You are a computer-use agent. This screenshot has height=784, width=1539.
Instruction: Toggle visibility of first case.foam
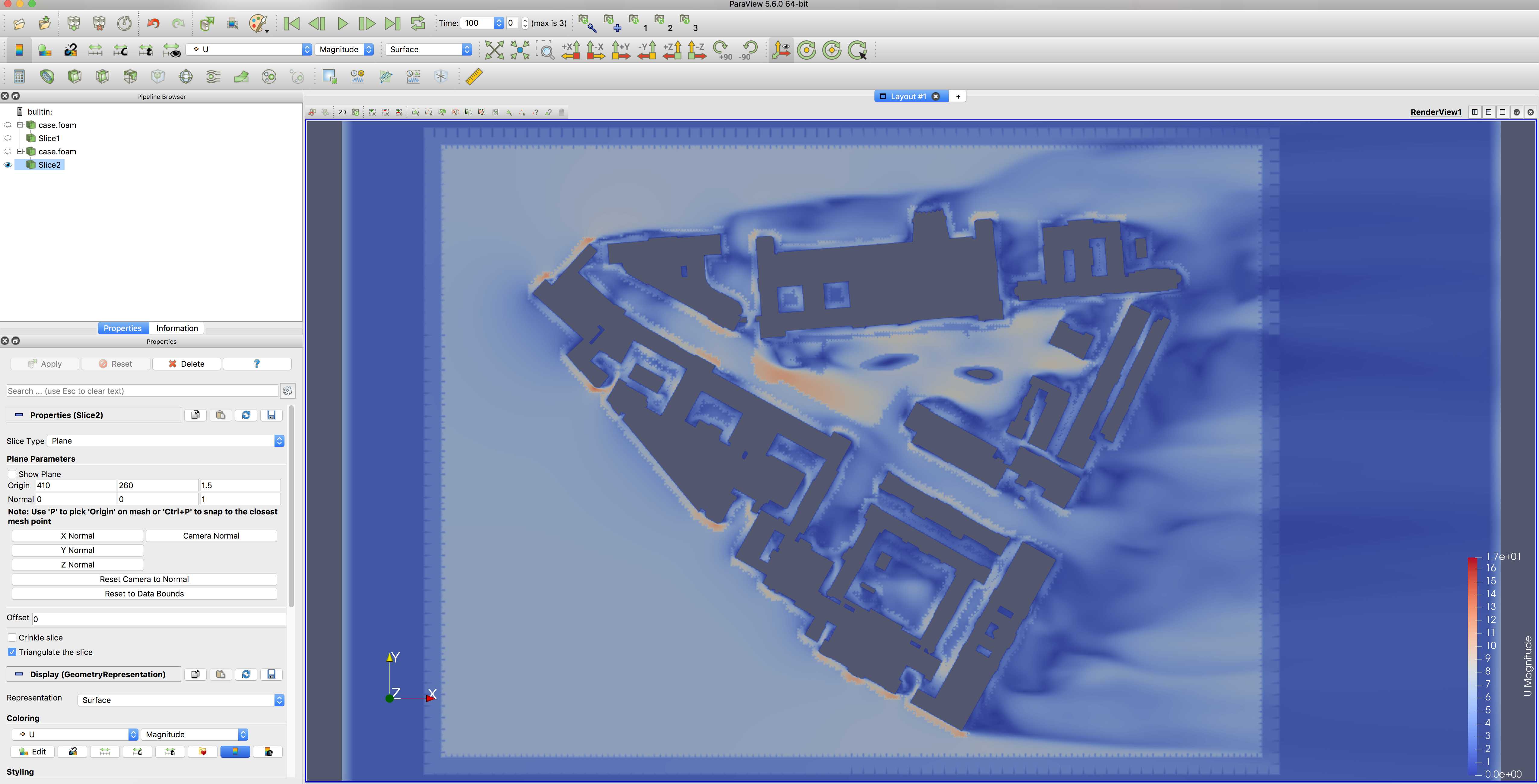coord(8,125)
